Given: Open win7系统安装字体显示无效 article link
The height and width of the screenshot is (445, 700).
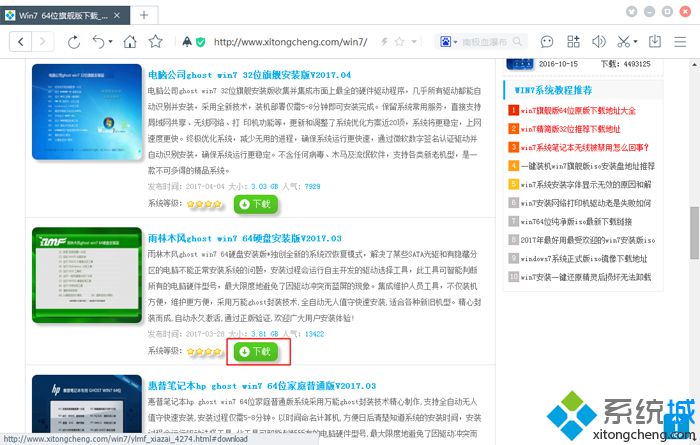Looking at the screenshot, I should [x=586, y=184].
